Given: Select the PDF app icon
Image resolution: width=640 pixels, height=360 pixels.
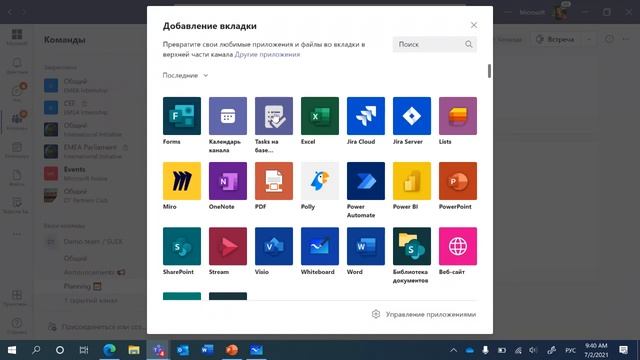Looking at the screenshot, I should 274,181.
